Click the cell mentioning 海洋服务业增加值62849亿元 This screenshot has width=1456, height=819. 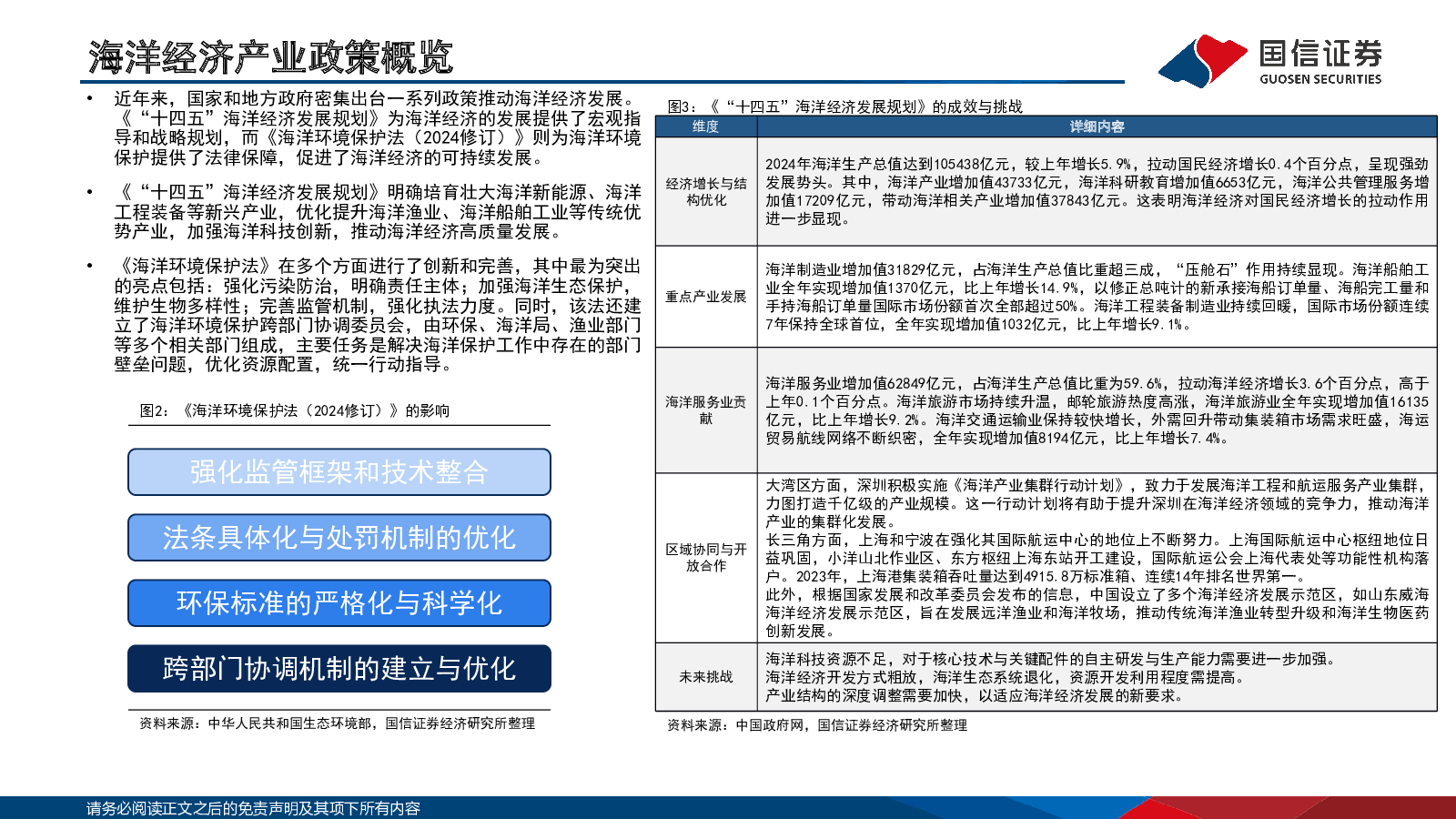click(1097, 410)
